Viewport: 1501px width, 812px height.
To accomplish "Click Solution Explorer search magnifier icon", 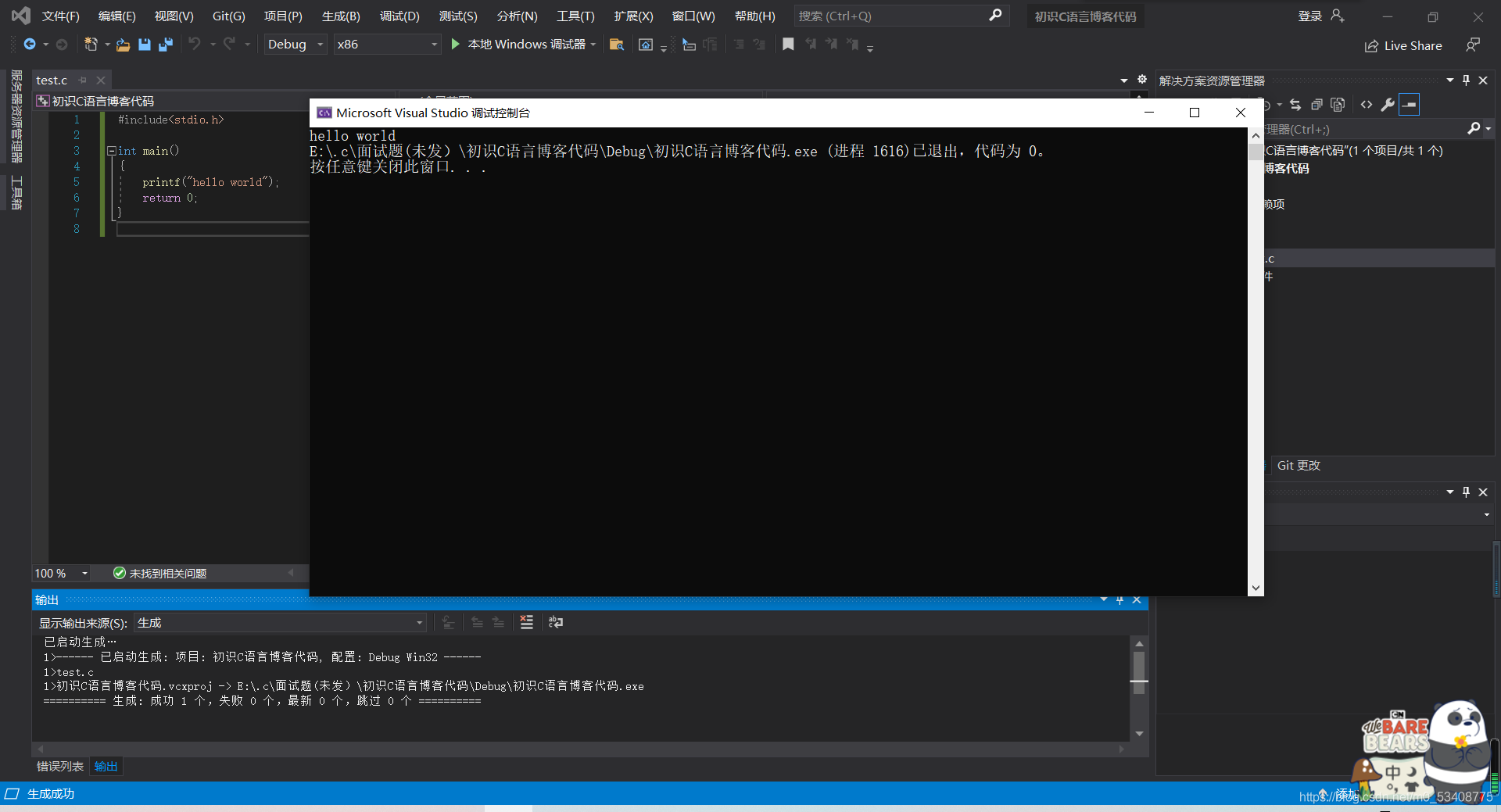I will [x=1474, y=129].
